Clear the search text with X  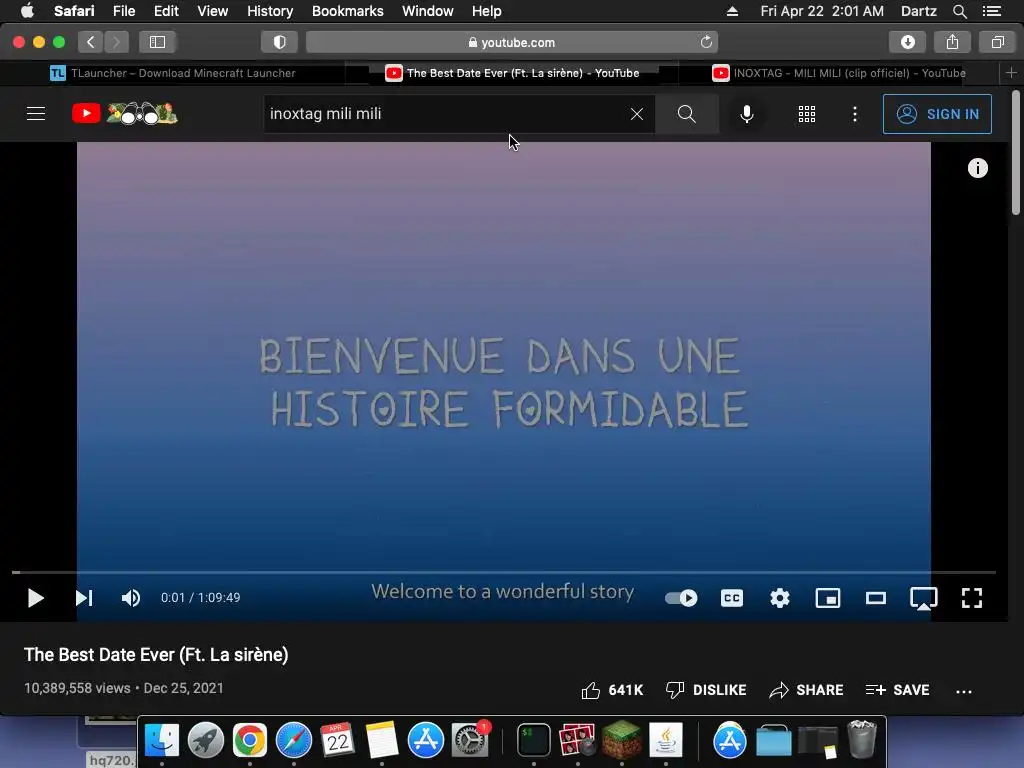[x=637, y=114]
